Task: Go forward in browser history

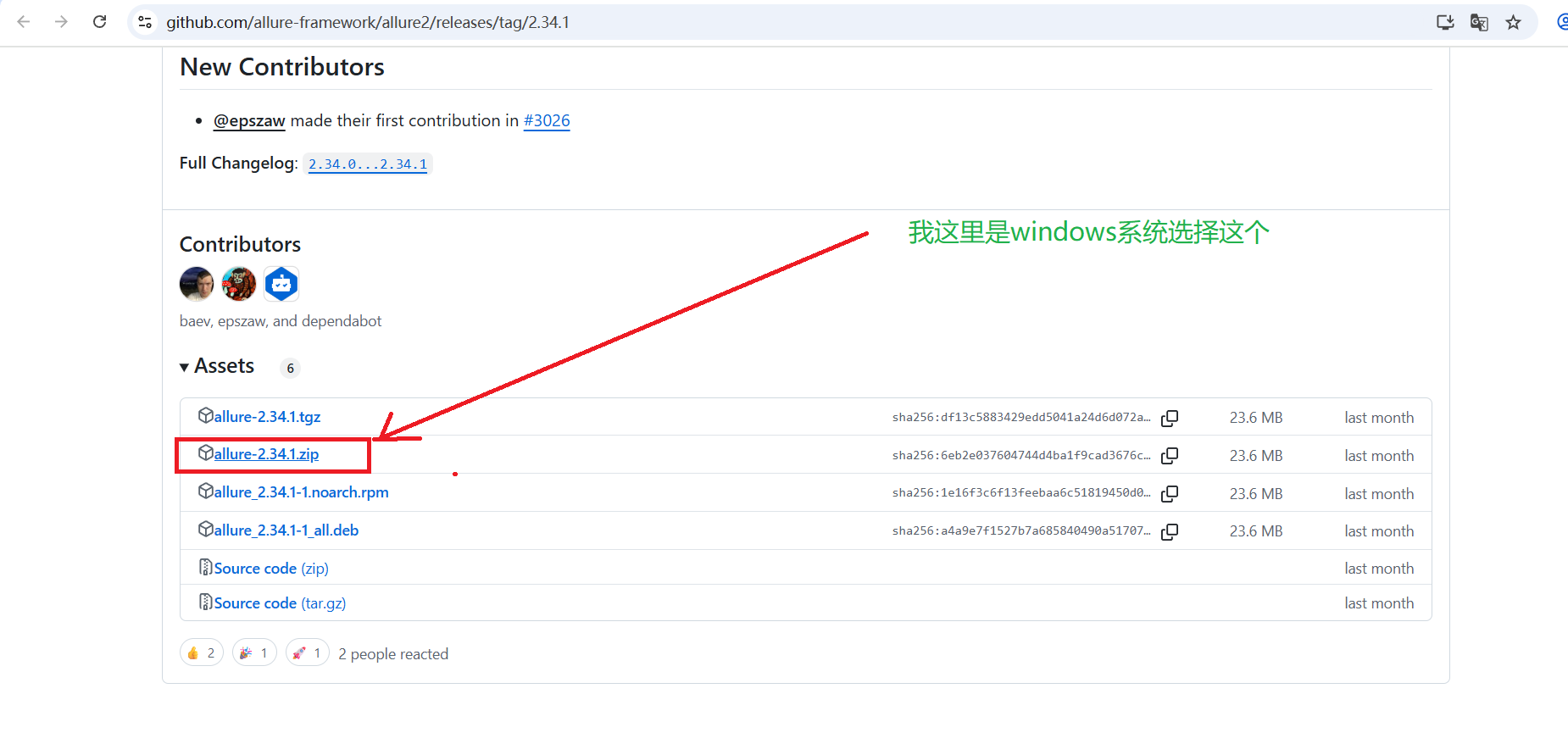Action: (61, 22)
